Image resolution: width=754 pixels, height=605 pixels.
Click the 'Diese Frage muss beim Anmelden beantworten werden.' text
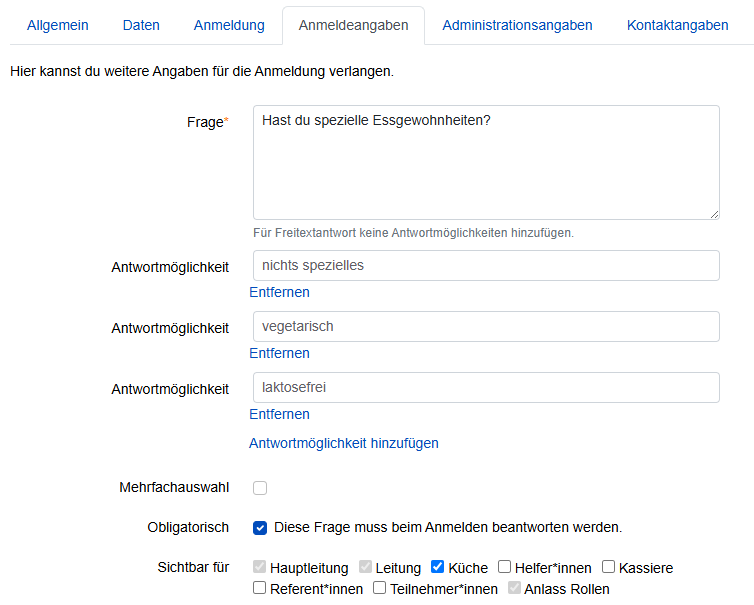coord(448,528)
